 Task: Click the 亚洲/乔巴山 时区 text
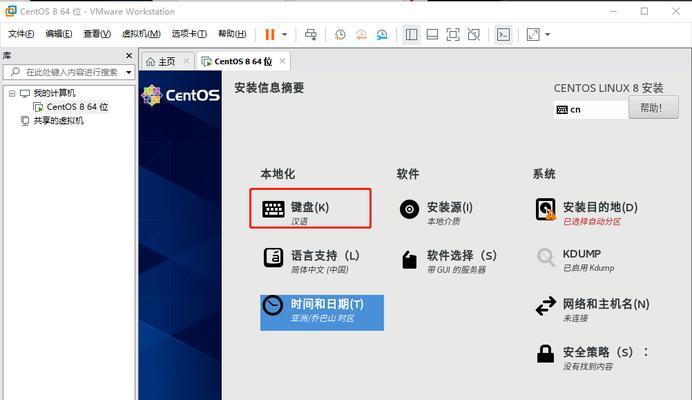pyautogui.click(x=322, y=318)
